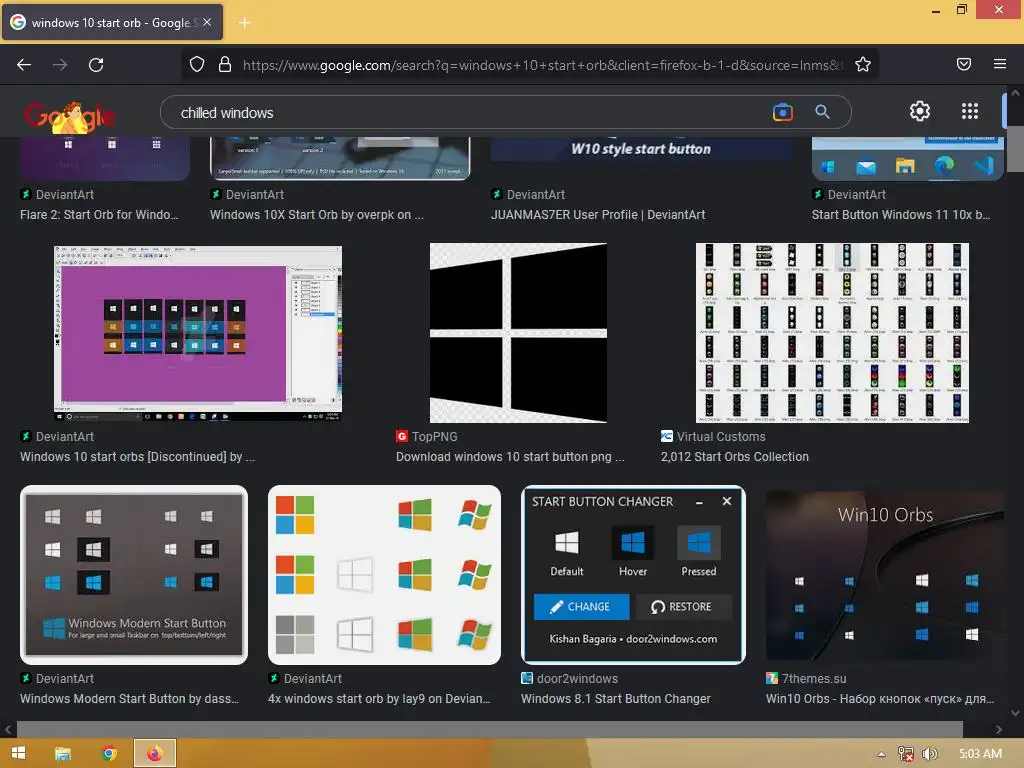Click the horizontal scrollbar left arrow
The image size is (1024, 768).
[8, 729]
